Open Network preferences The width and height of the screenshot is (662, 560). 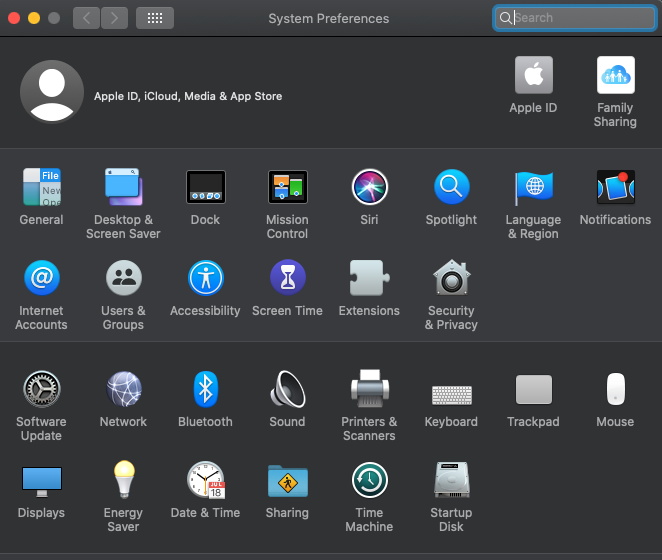click(123, 389)
